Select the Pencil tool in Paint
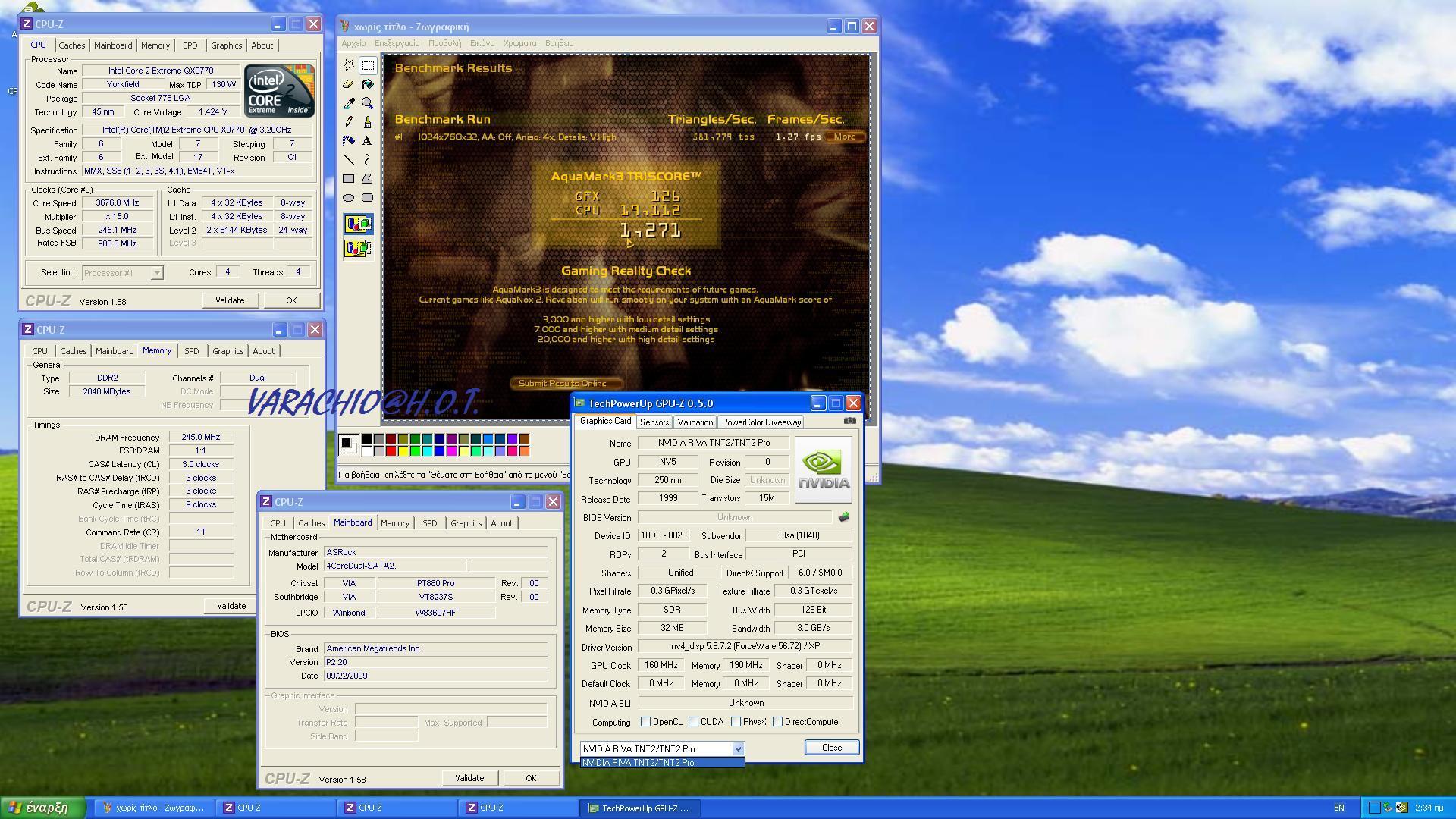This screenshot has width=1456, height=819. 349,121
